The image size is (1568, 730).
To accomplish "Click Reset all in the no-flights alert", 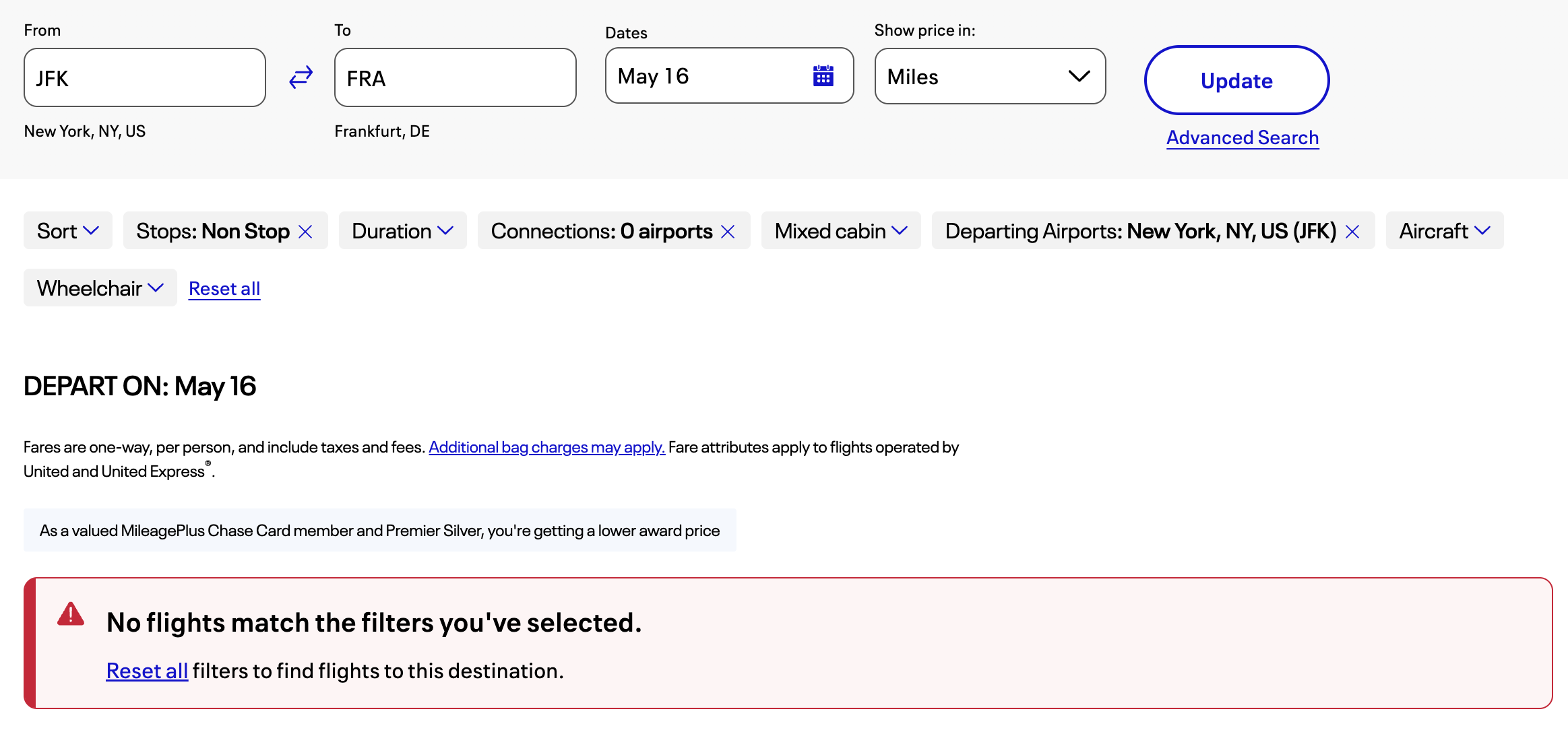I will (x=147, y=671).
